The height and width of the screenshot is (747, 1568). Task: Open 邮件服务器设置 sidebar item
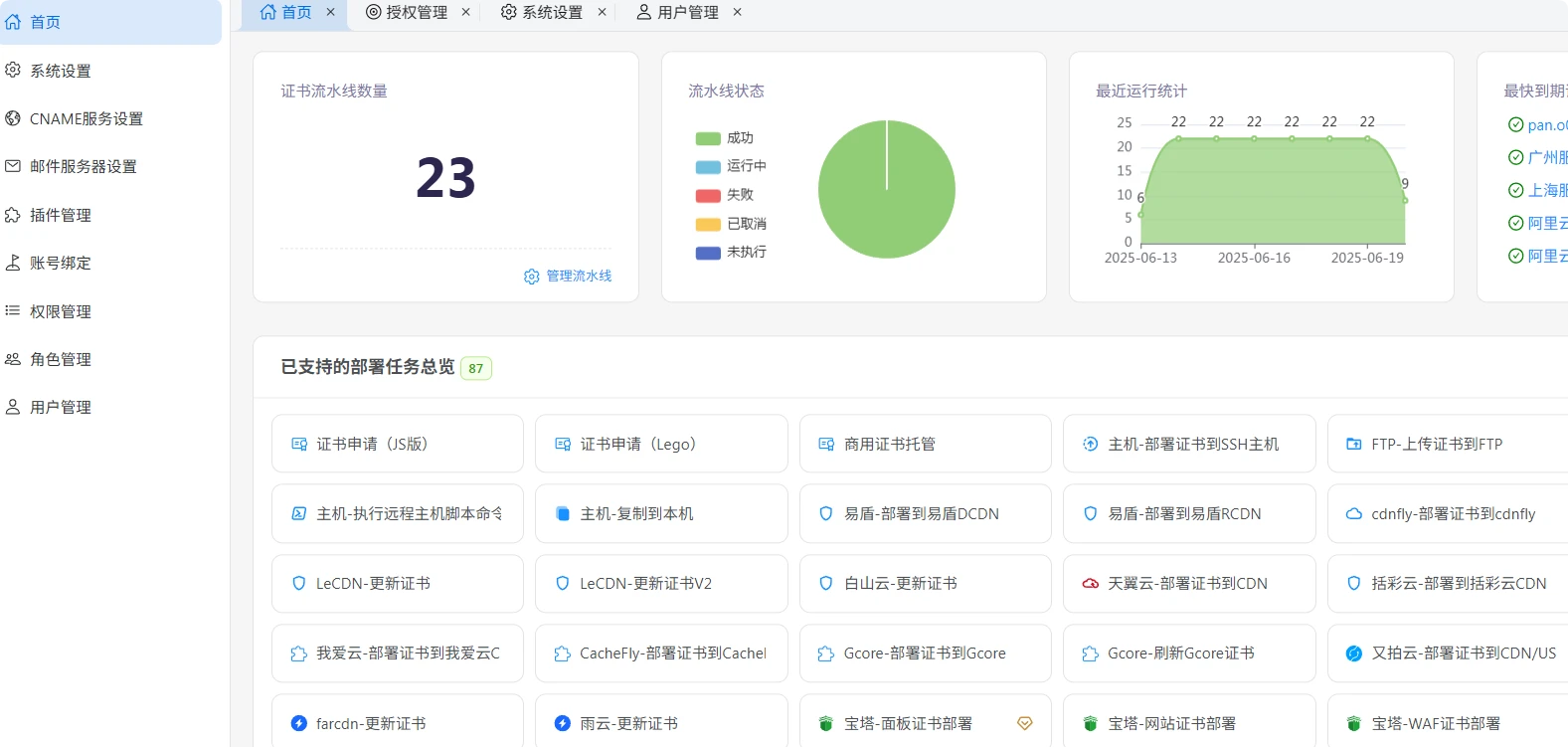pos(109,166)
